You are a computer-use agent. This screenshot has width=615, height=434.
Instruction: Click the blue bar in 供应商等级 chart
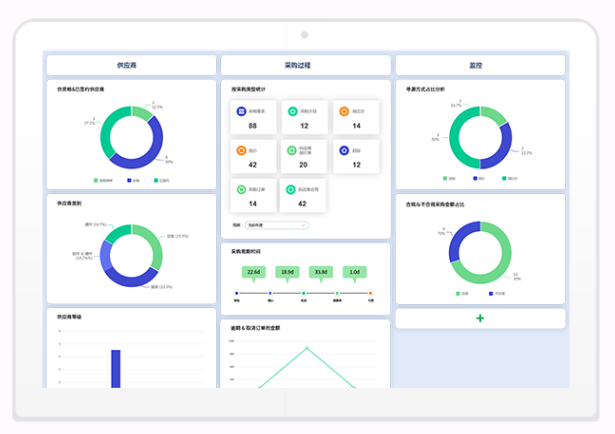pos(115,368)
